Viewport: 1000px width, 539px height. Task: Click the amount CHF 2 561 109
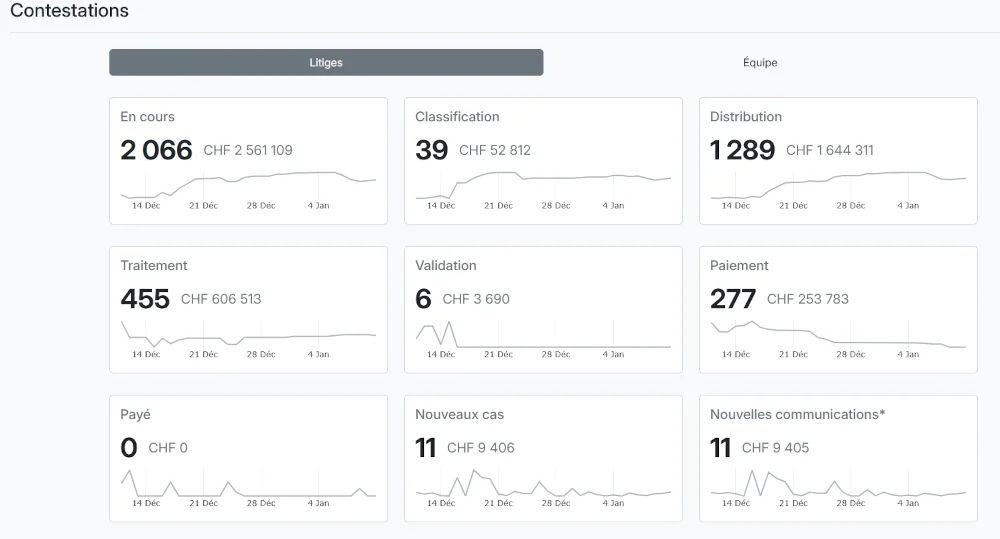coord(248,150)
